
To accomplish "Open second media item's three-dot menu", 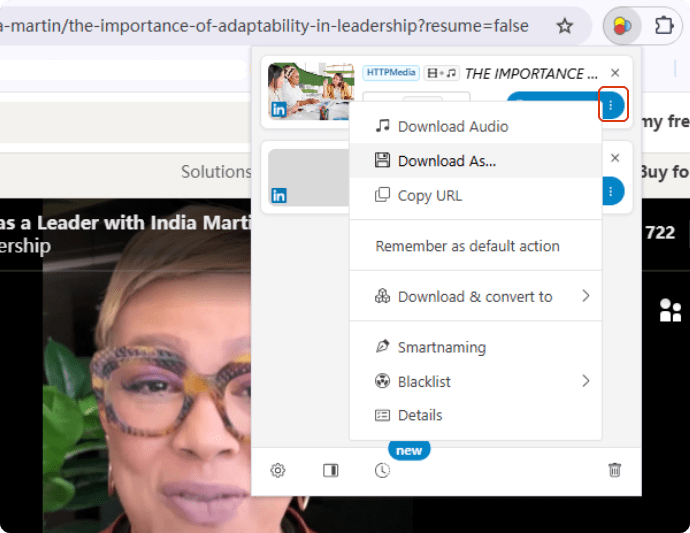I will pyautogui.click(x=612, y=191).
